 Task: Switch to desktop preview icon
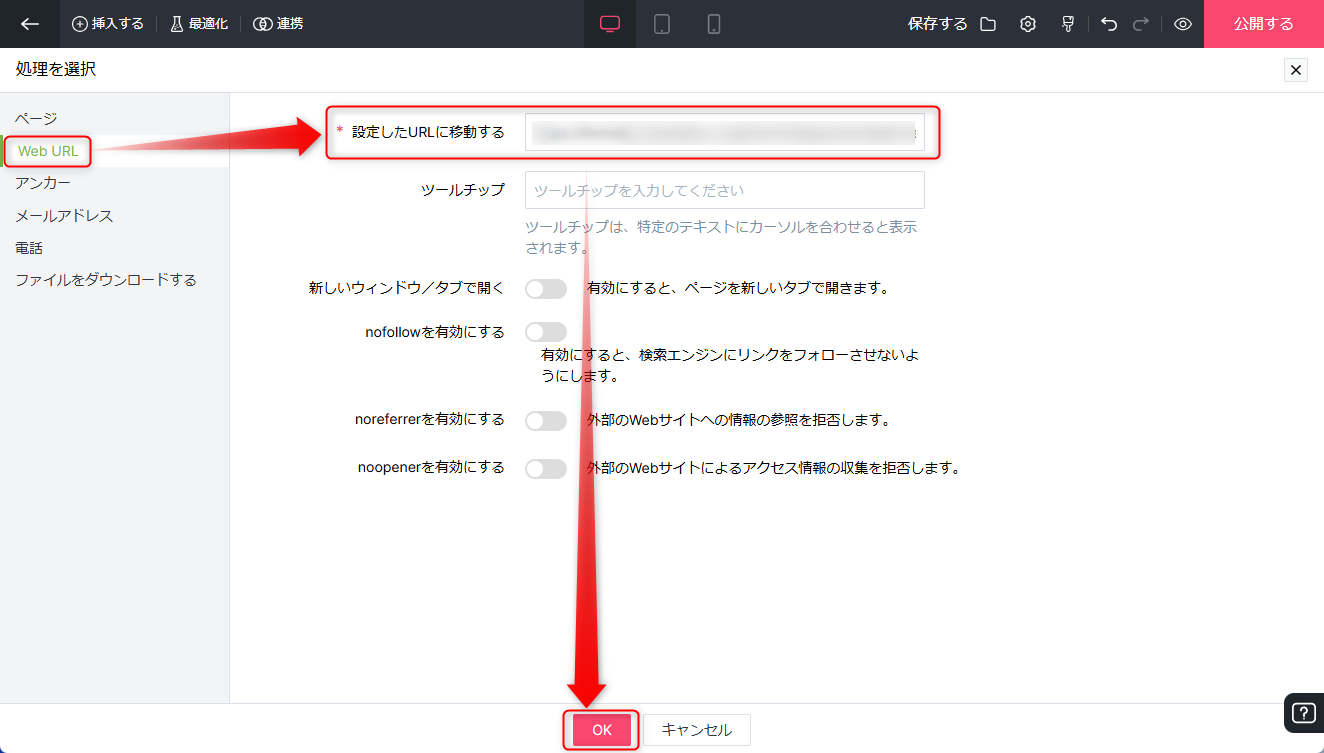(610, 24)
